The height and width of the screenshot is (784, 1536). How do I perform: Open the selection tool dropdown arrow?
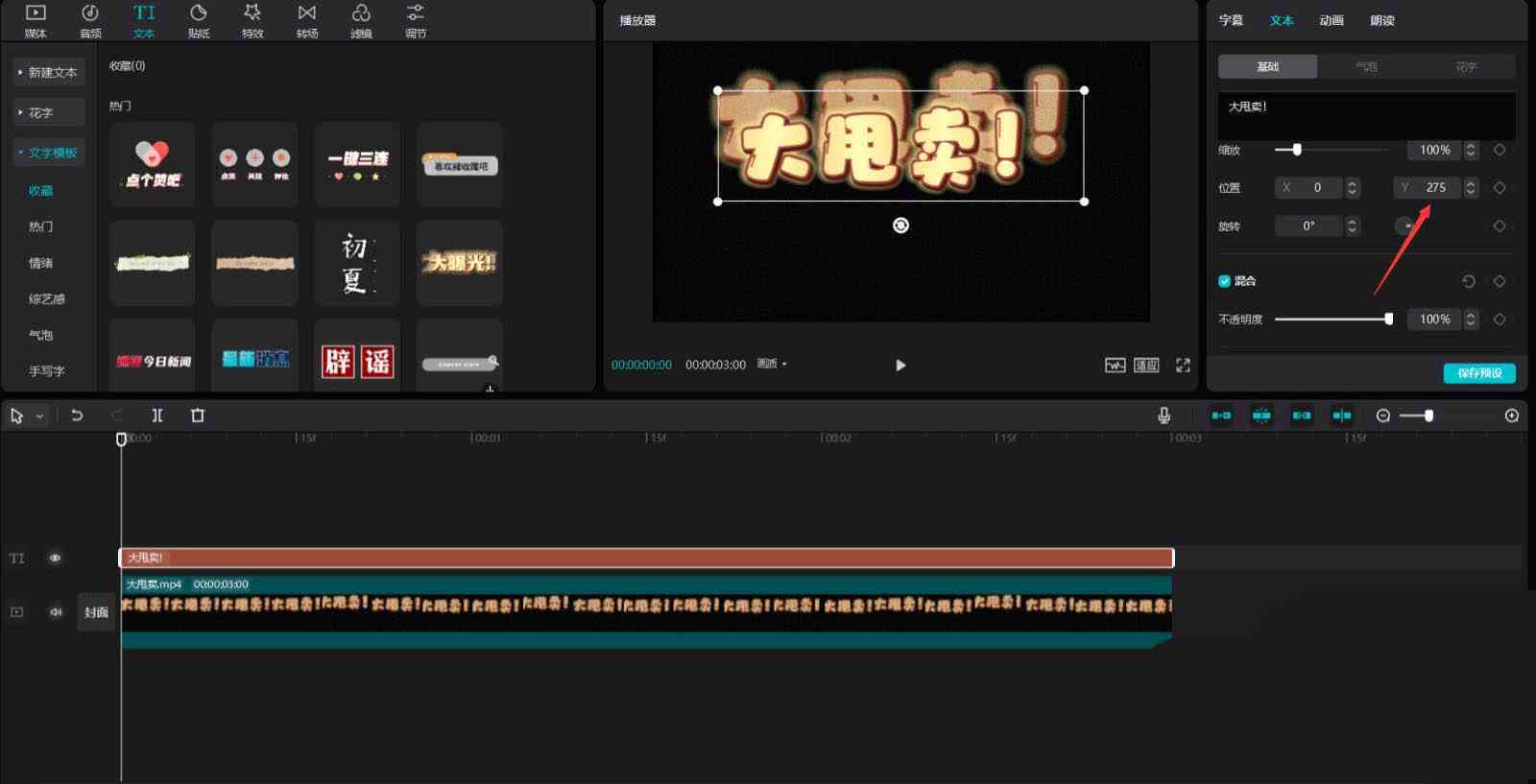click(x=39, y=416)
